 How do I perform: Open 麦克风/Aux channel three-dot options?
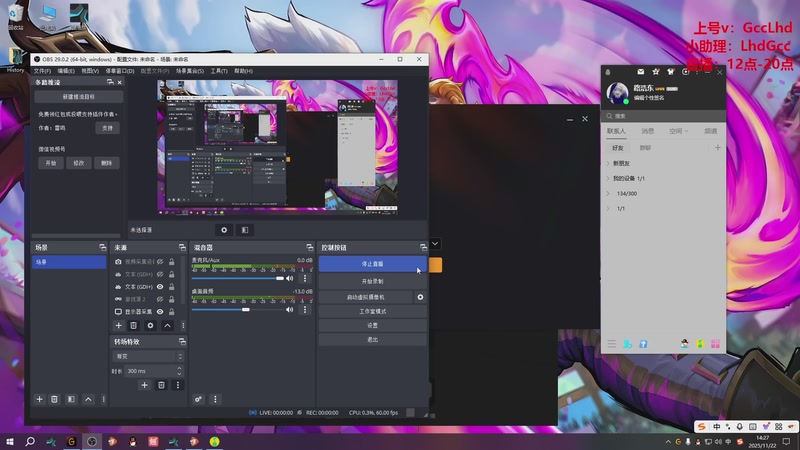[305, 278]
